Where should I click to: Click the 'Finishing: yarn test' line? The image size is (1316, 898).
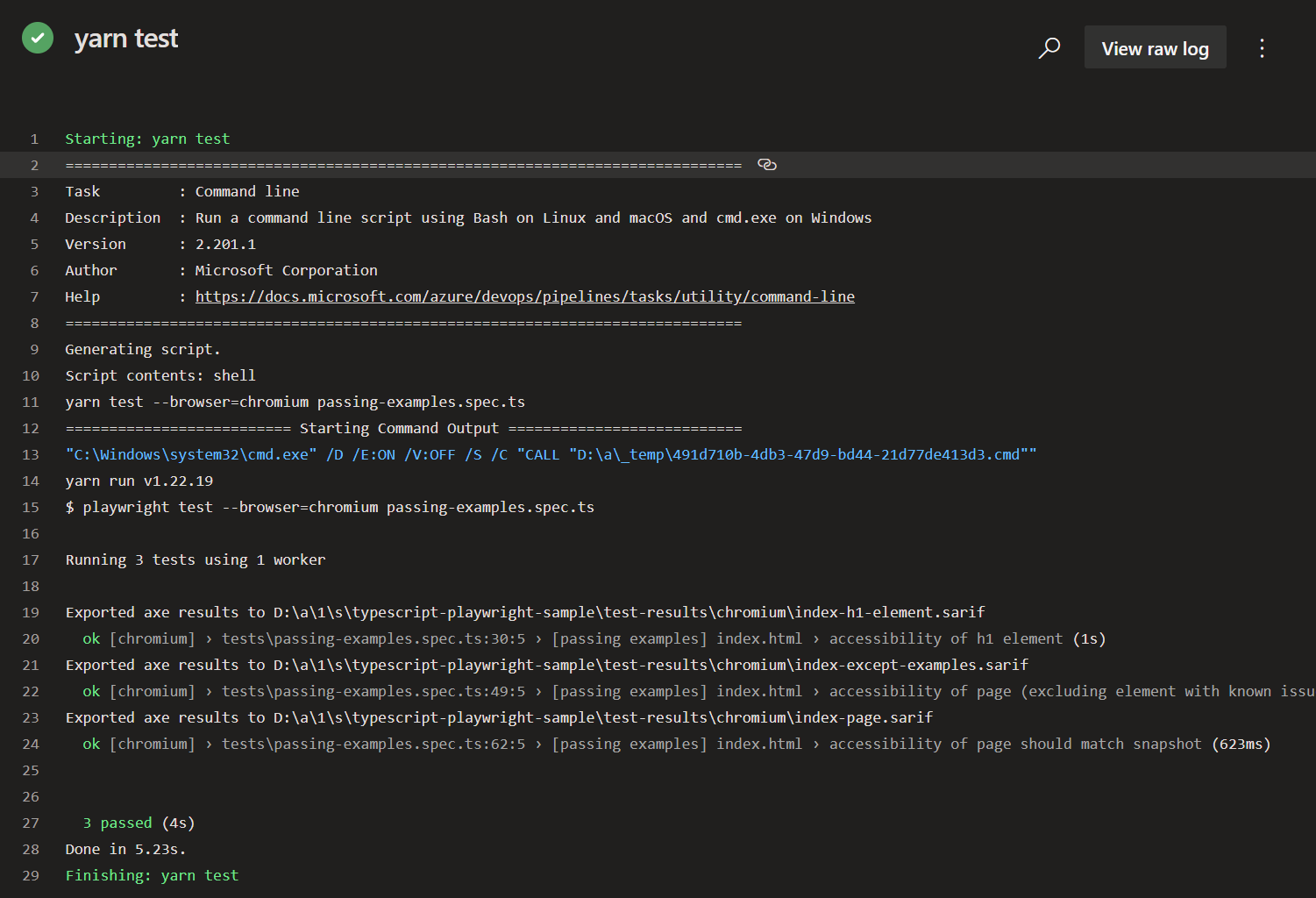pos(152,875)
